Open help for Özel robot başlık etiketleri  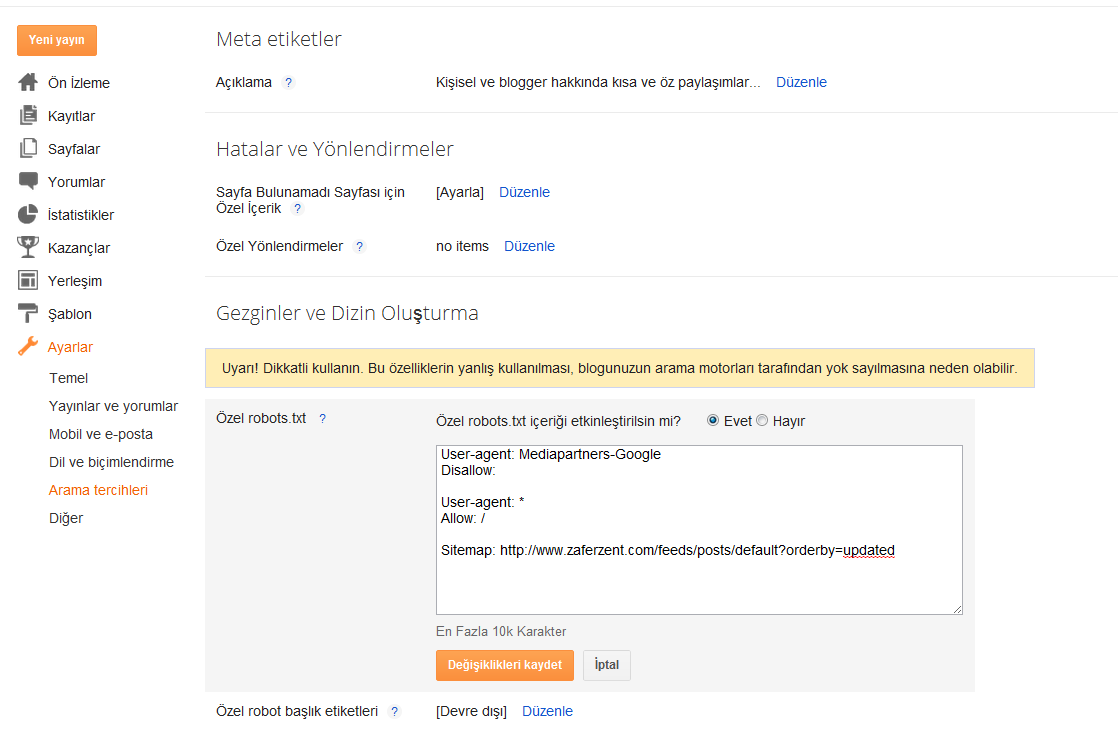(394, 712)
